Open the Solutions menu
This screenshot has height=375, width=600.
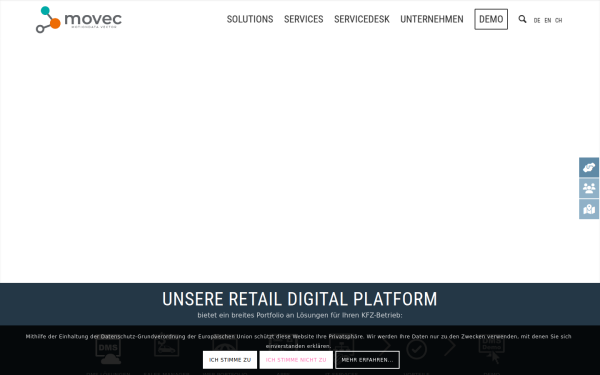click(250, 19)
